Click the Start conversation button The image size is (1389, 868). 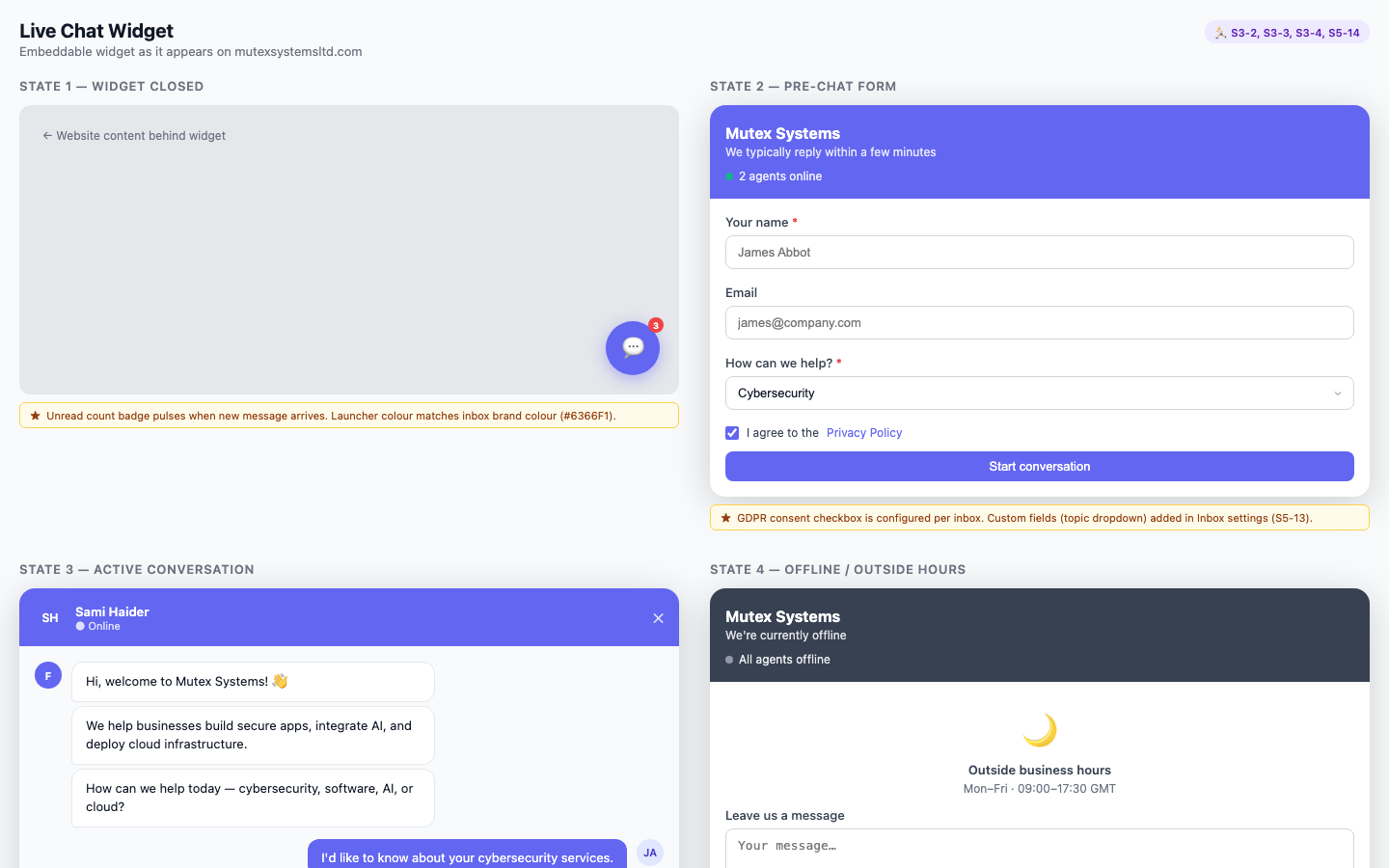pos(1040,467)
